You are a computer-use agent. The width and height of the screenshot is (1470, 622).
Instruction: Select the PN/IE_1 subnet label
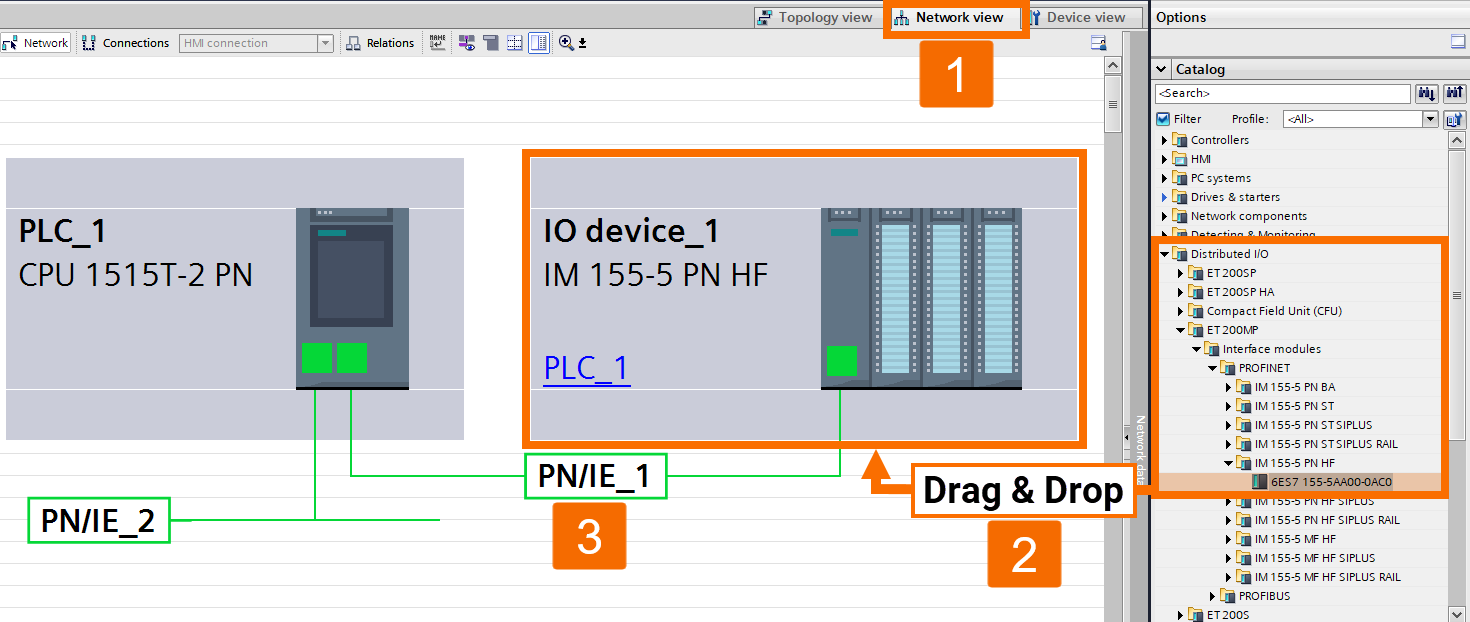click(595, 476)
